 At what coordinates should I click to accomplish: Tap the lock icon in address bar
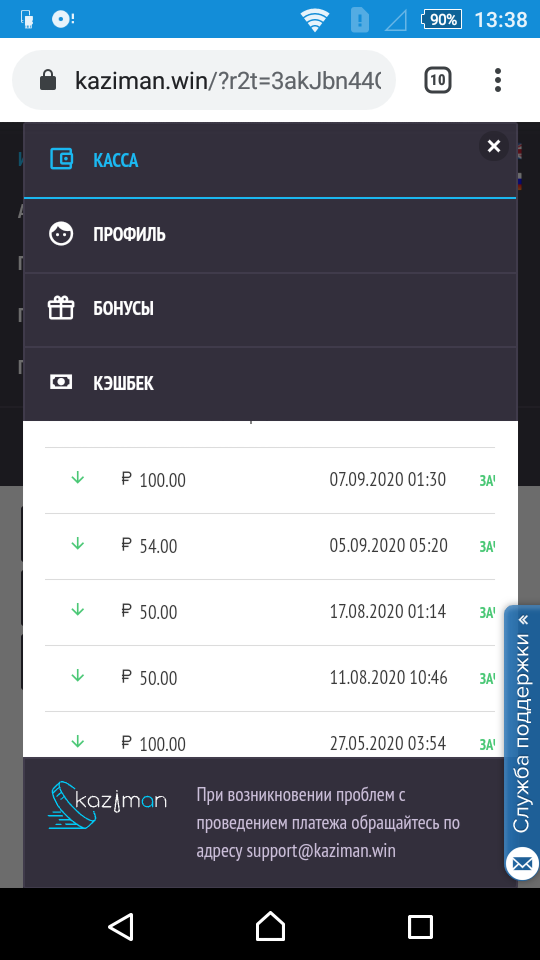point(48,80)
